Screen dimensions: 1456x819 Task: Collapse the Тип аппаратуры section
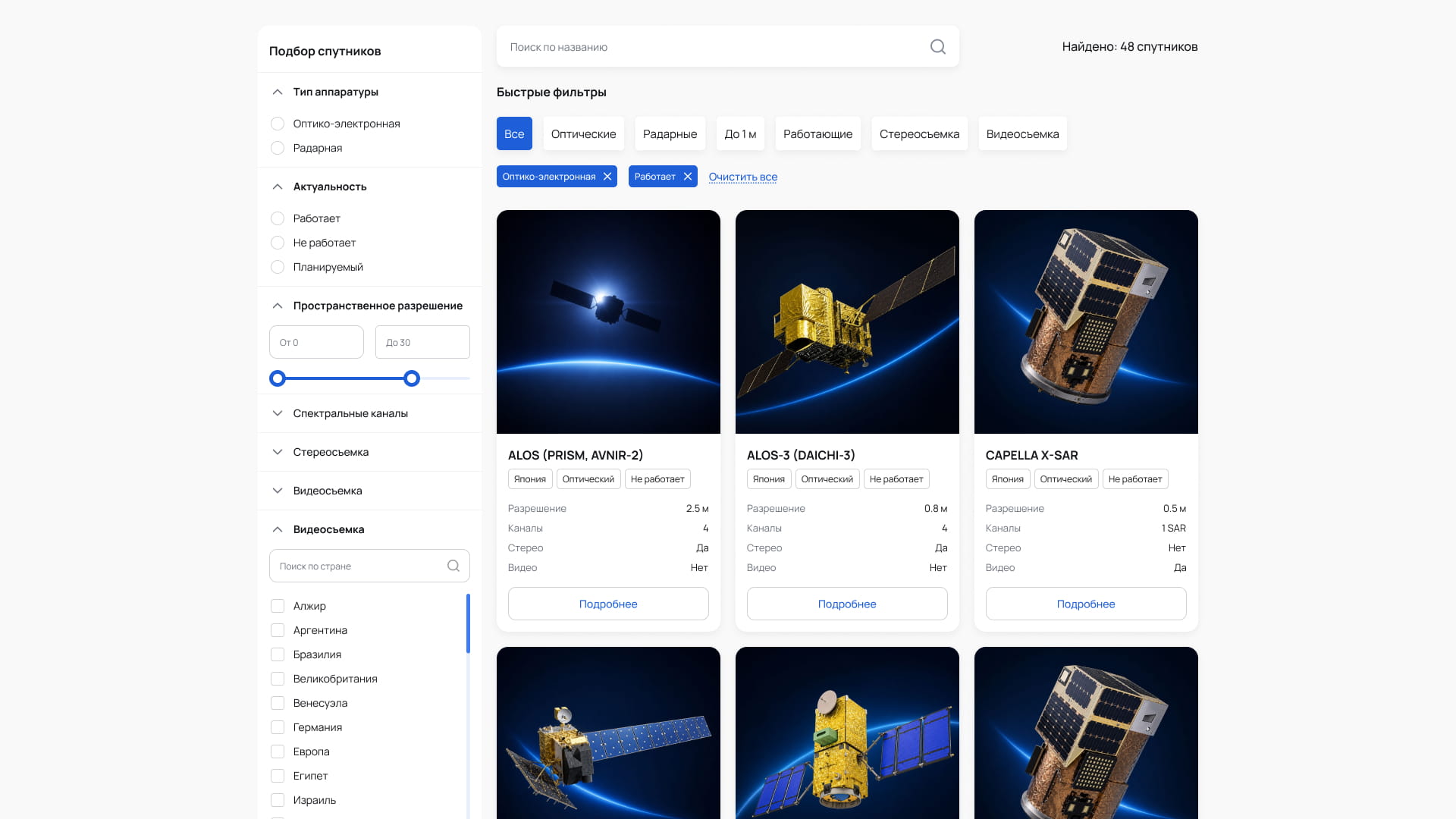click(x=278, y=92)
